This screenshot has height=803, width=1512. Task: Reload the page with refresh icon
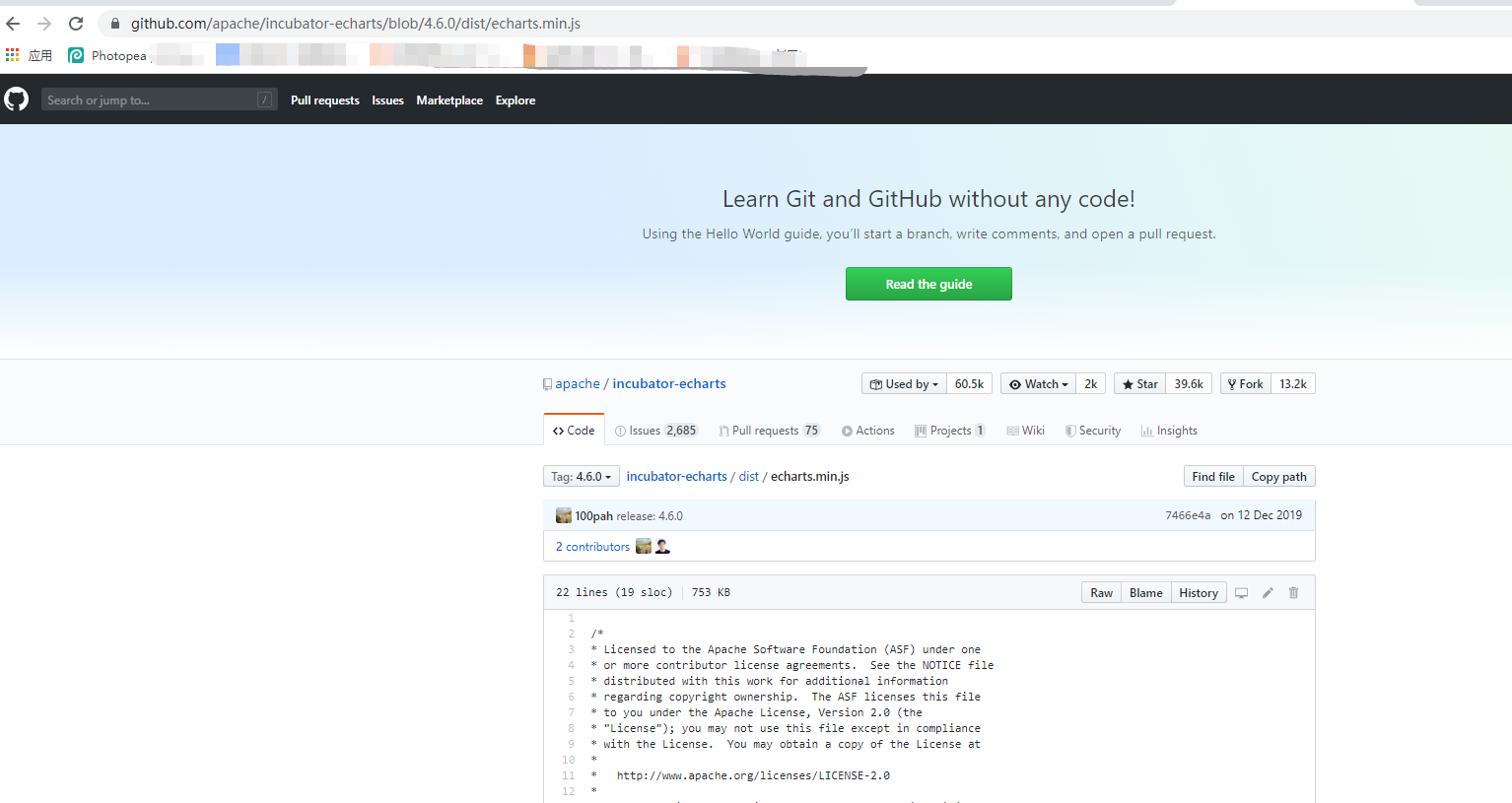tap(76, 24)
